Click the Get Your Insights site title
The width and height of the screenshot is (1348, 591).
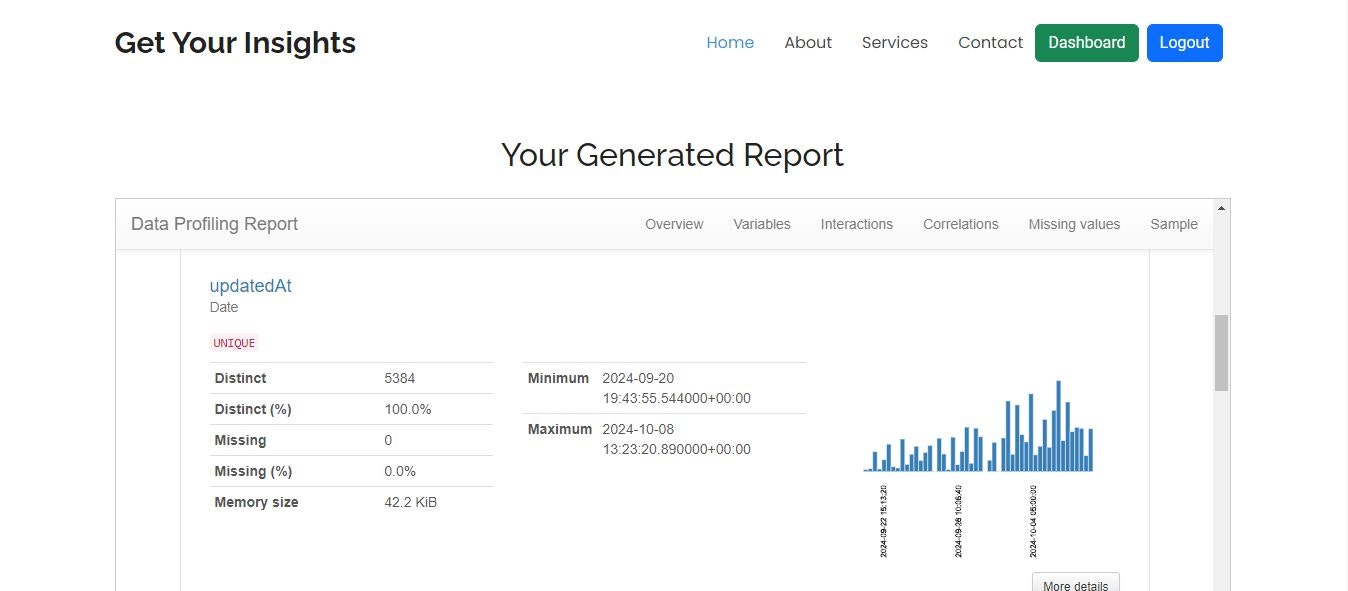[235, 43]
